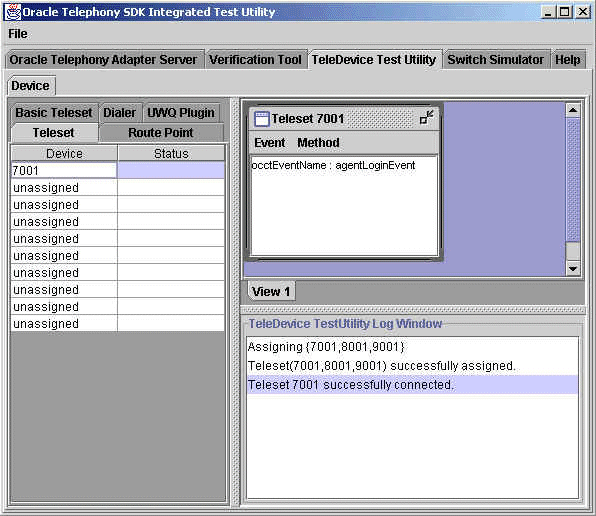Open the Event menu in Teleset 7001
The image size is (596, 516).
coord(269,143)
